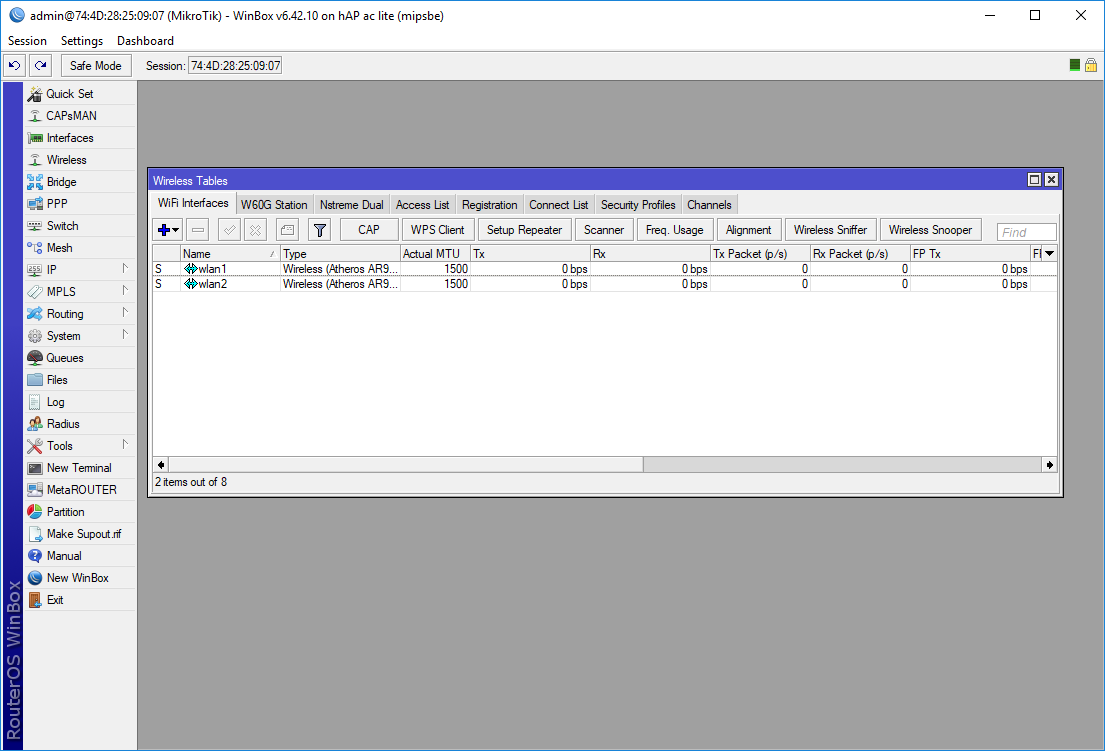Screen dimensions: 1105x751
Task: Open the Dashboard menu
Action: (145, 41)
